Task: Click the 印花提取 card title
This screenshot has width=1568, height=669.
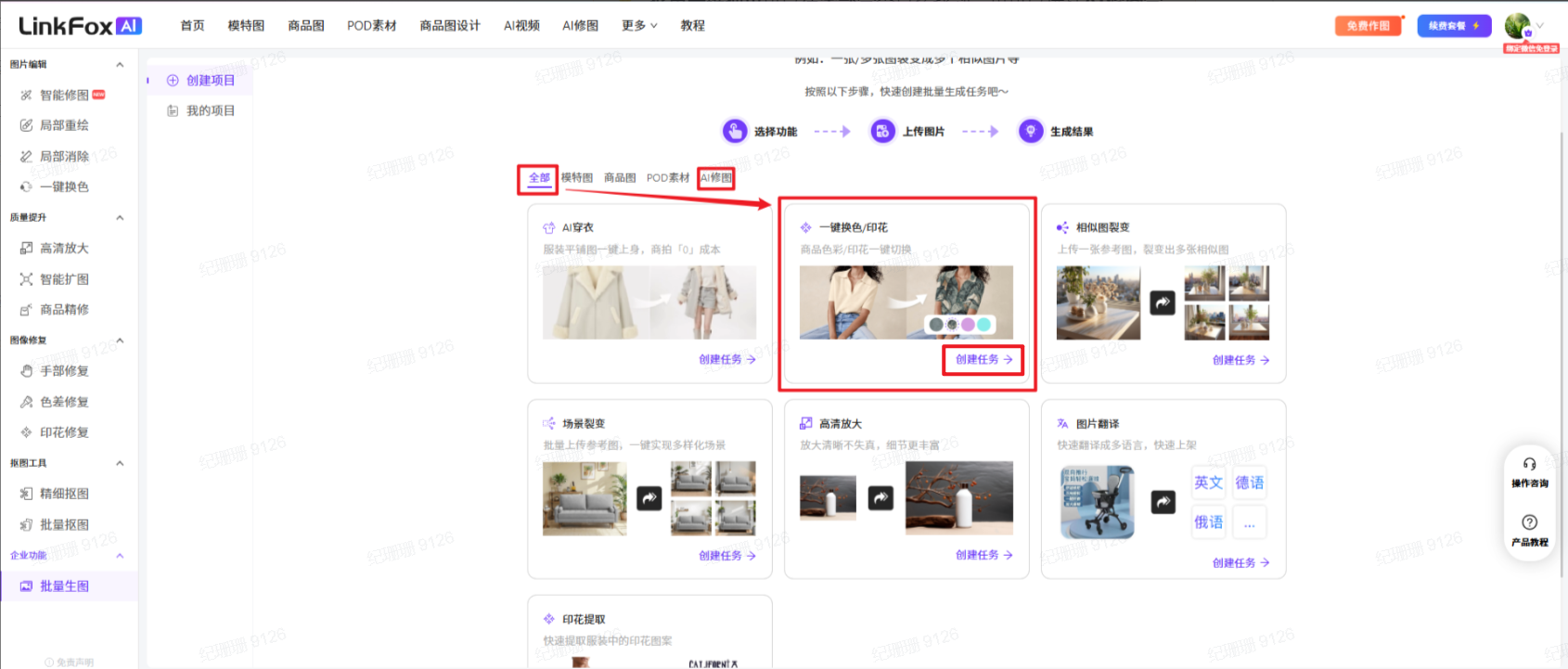Action: (x=584, y=619)
